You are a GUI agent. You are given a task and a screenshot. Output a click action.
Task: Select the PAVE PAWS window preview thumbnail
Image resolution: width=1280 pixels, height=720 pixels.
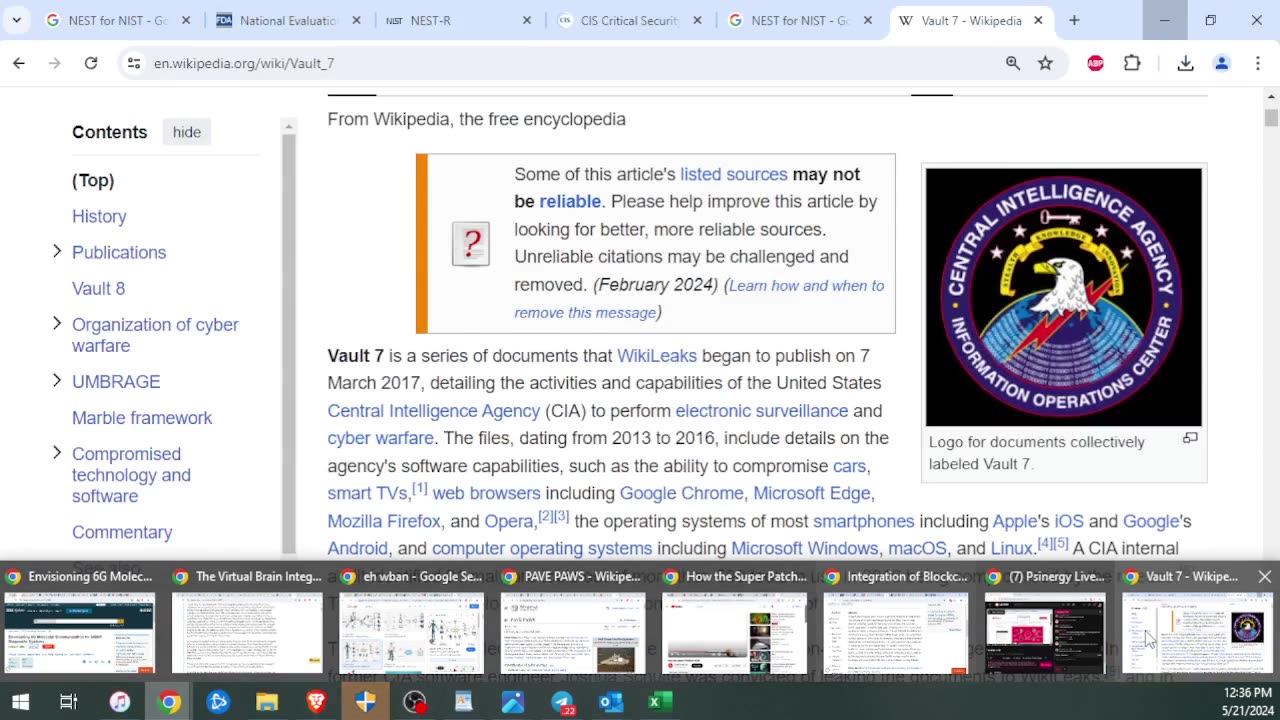pyautogui.click(x=573, y=633)
